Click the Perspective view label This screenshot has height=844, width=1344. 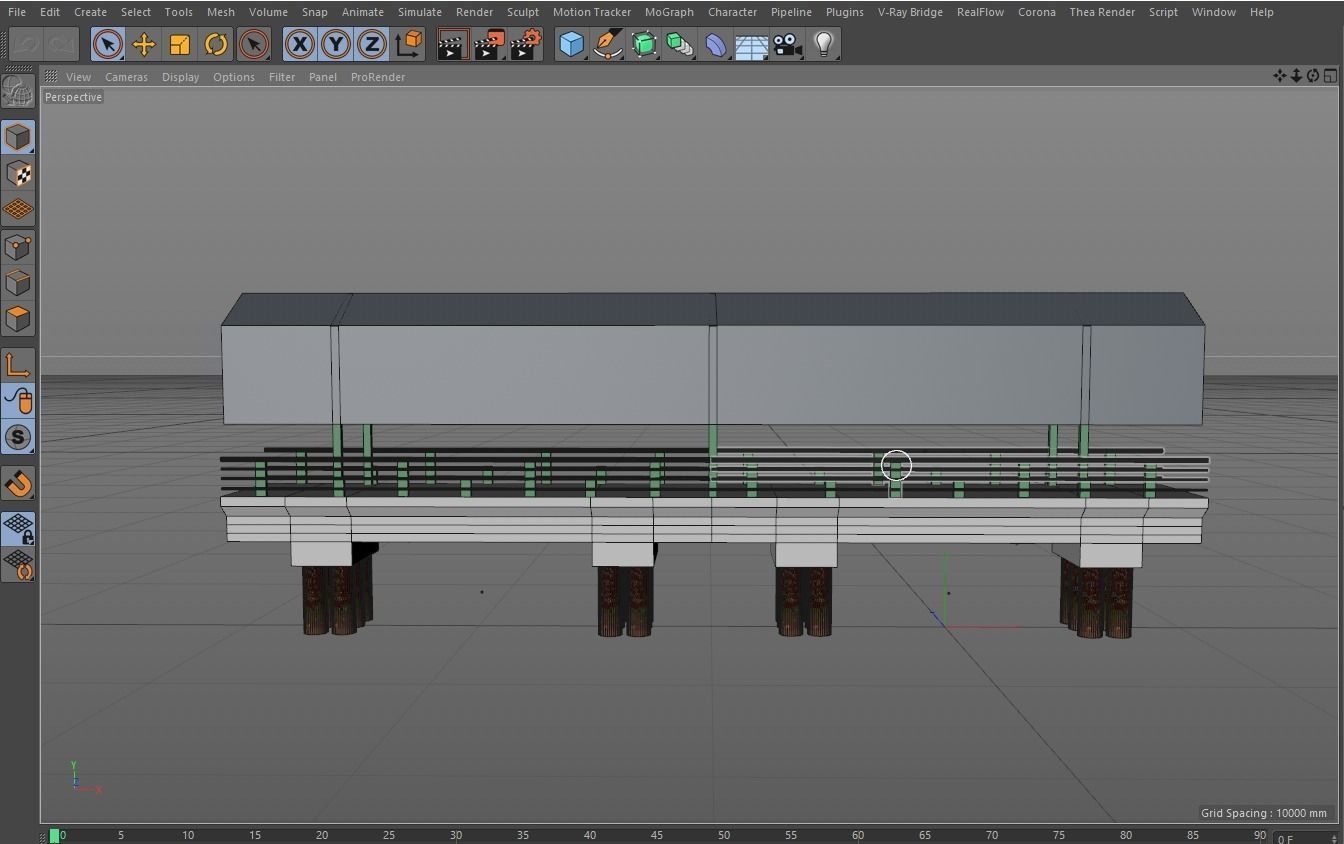73,97
